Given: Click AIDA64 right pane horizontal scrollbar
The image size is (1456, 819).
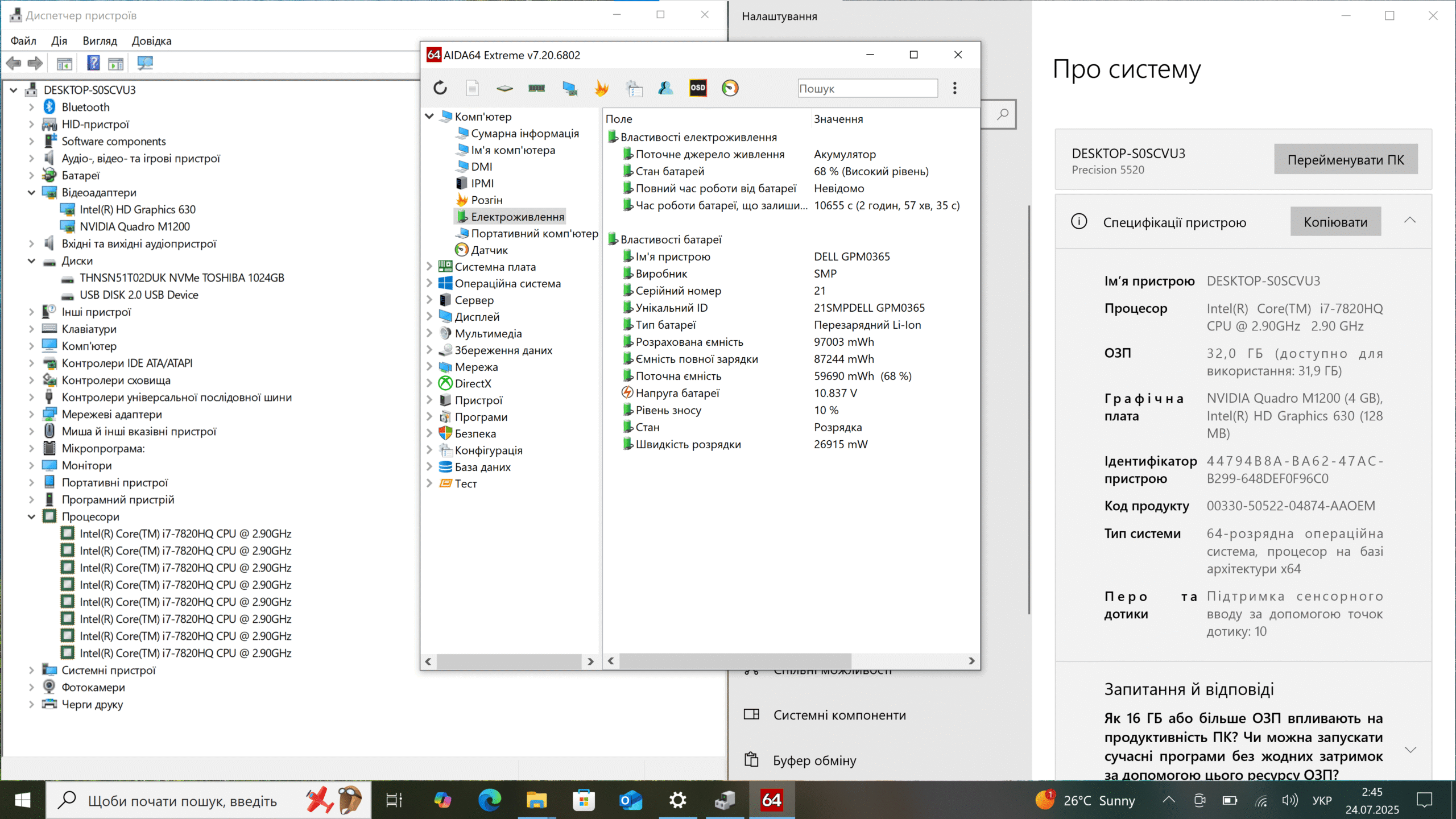Looking at the screenshot, I should tap(734, 661).
